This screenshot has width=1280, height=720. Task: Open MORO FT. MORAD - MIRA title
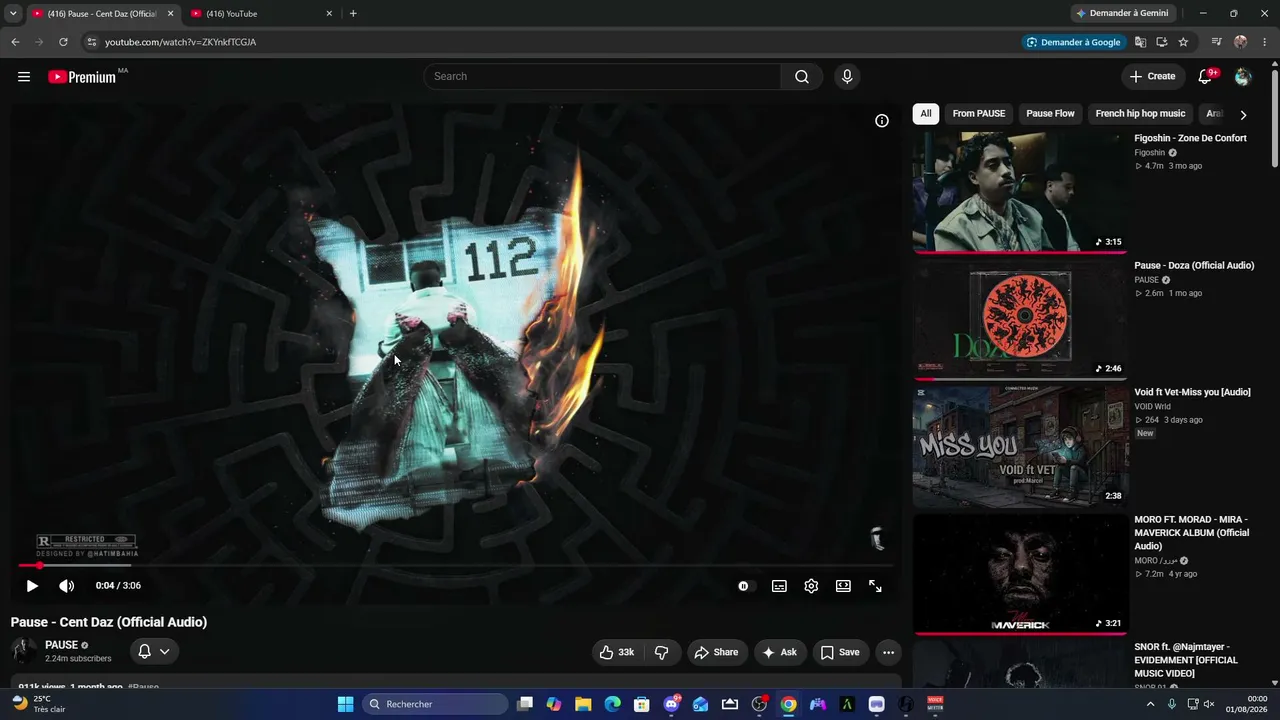1192,533
